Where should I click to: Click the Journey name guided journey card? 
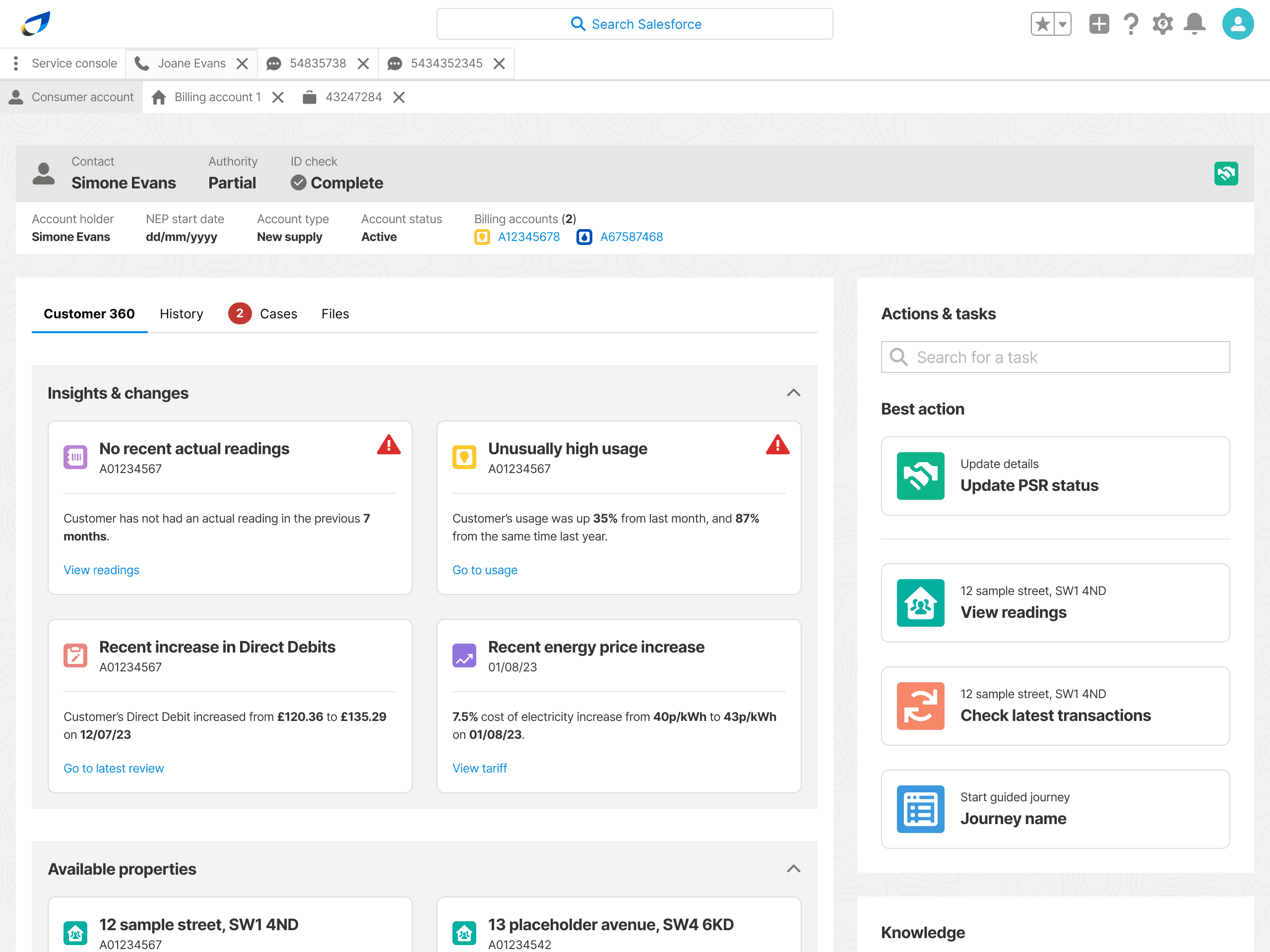pyautogui.click(x=1055, y=809)
